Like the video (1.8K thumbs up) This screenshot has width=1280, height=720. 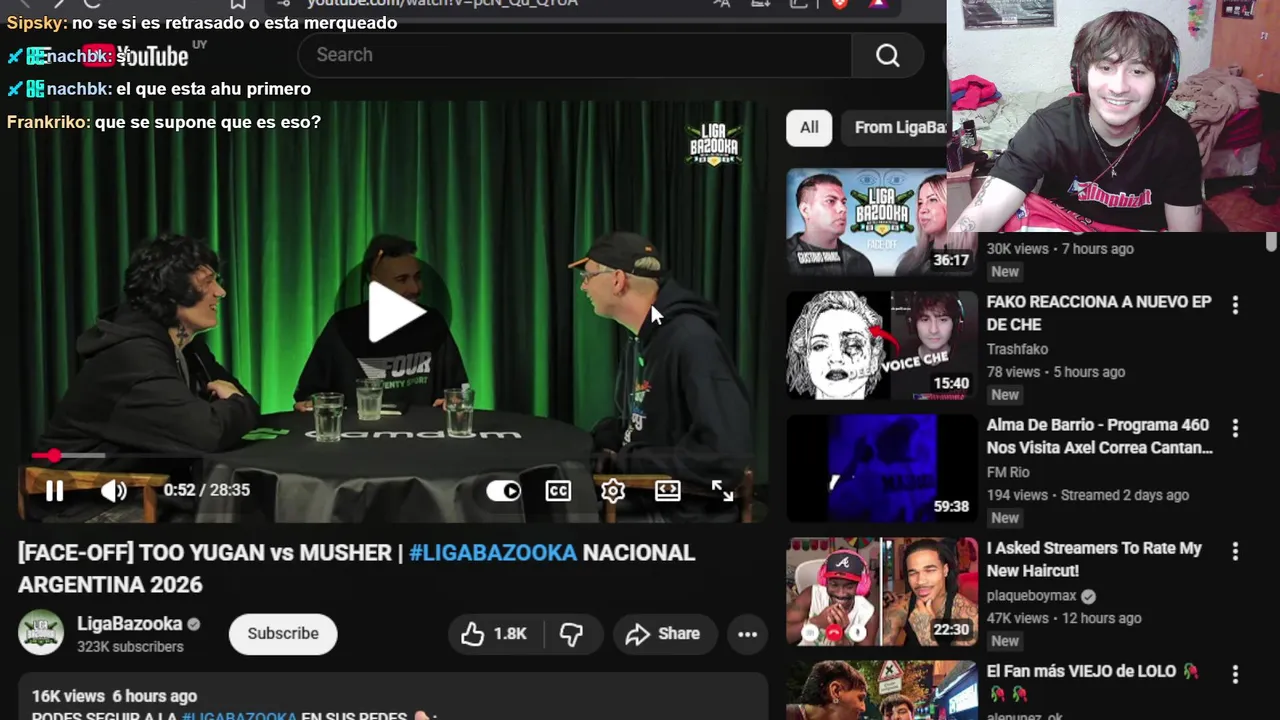point(494,634)
